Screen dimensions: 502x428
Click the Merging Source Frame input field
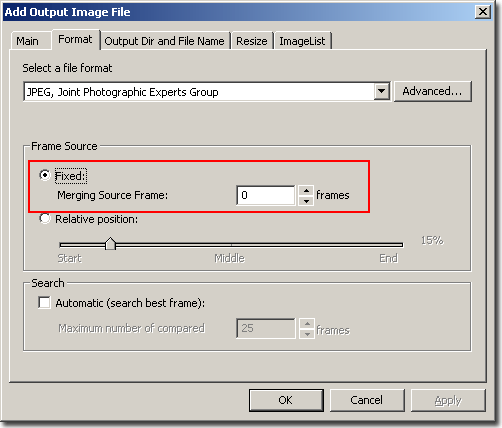(266, 195)
